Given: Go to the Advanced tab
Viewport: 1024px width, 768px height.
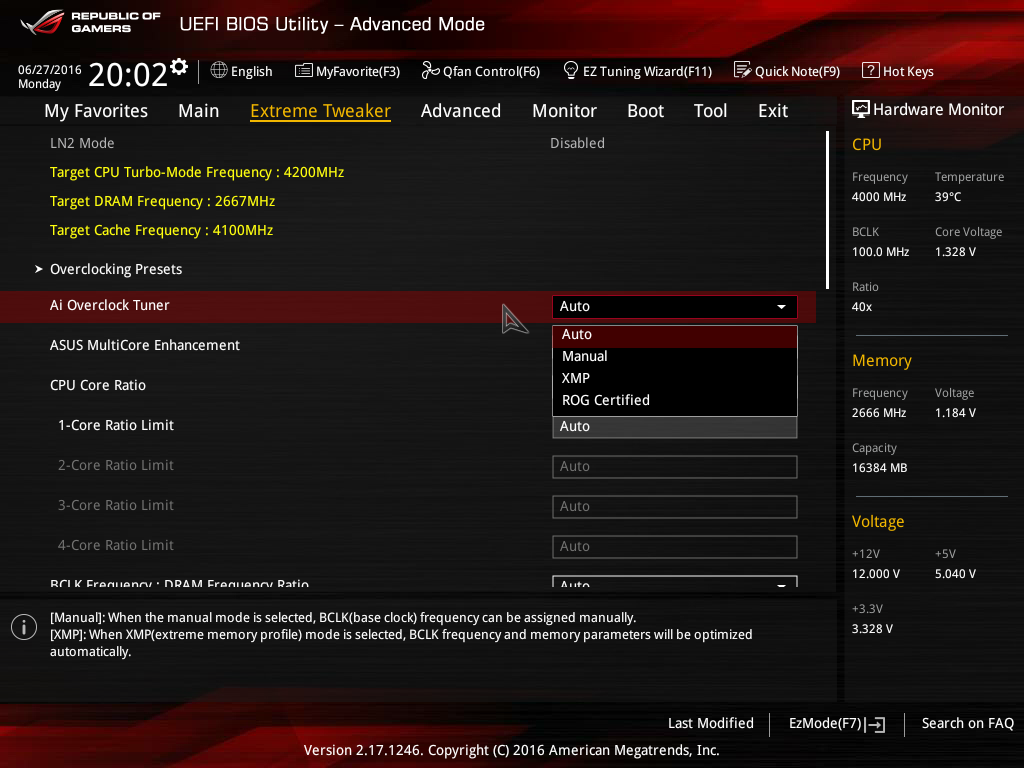Looking at the screenshot, I should click(461, 111).
